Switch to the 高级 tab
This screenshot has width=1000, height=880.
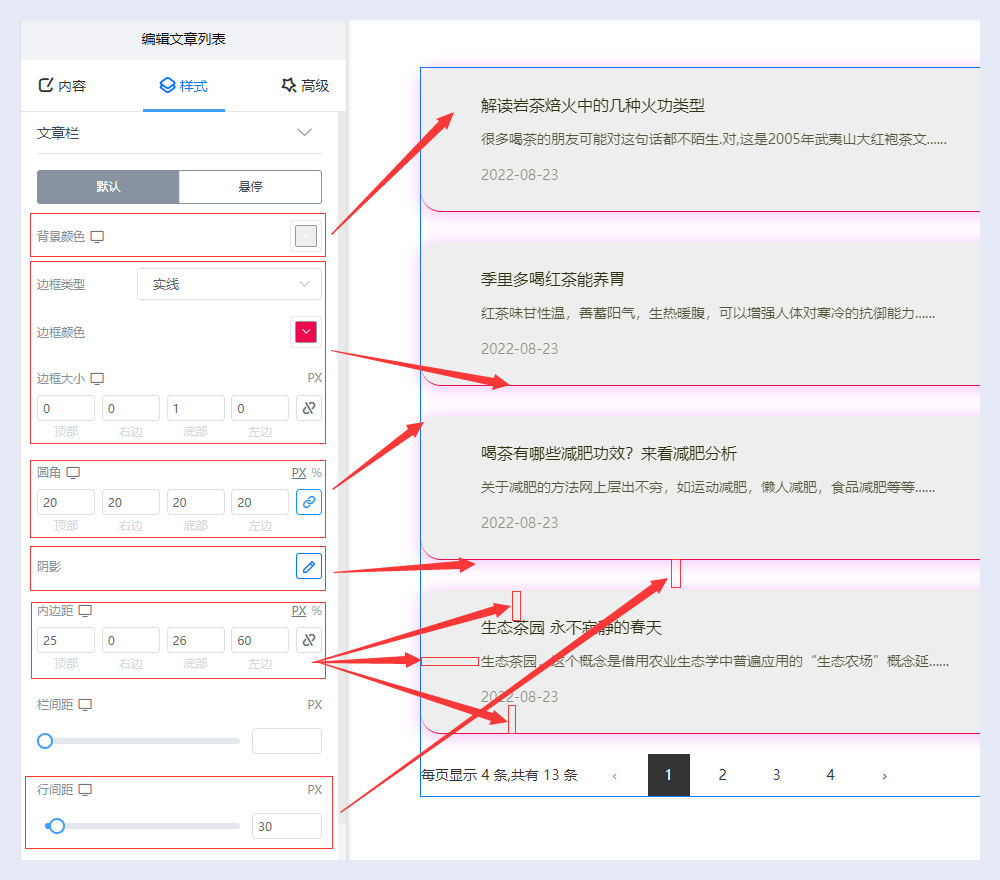[x=305, y=86]
